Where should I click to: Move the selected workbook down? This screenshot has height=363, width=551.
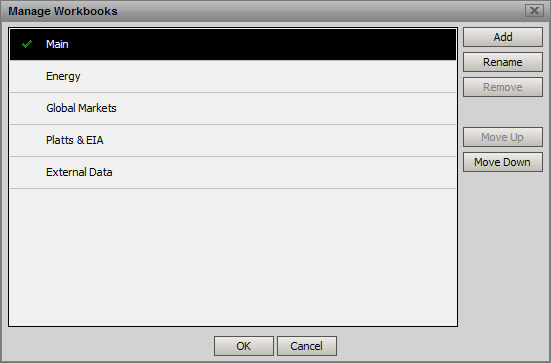pyautogui.click(x=503, y=162)
